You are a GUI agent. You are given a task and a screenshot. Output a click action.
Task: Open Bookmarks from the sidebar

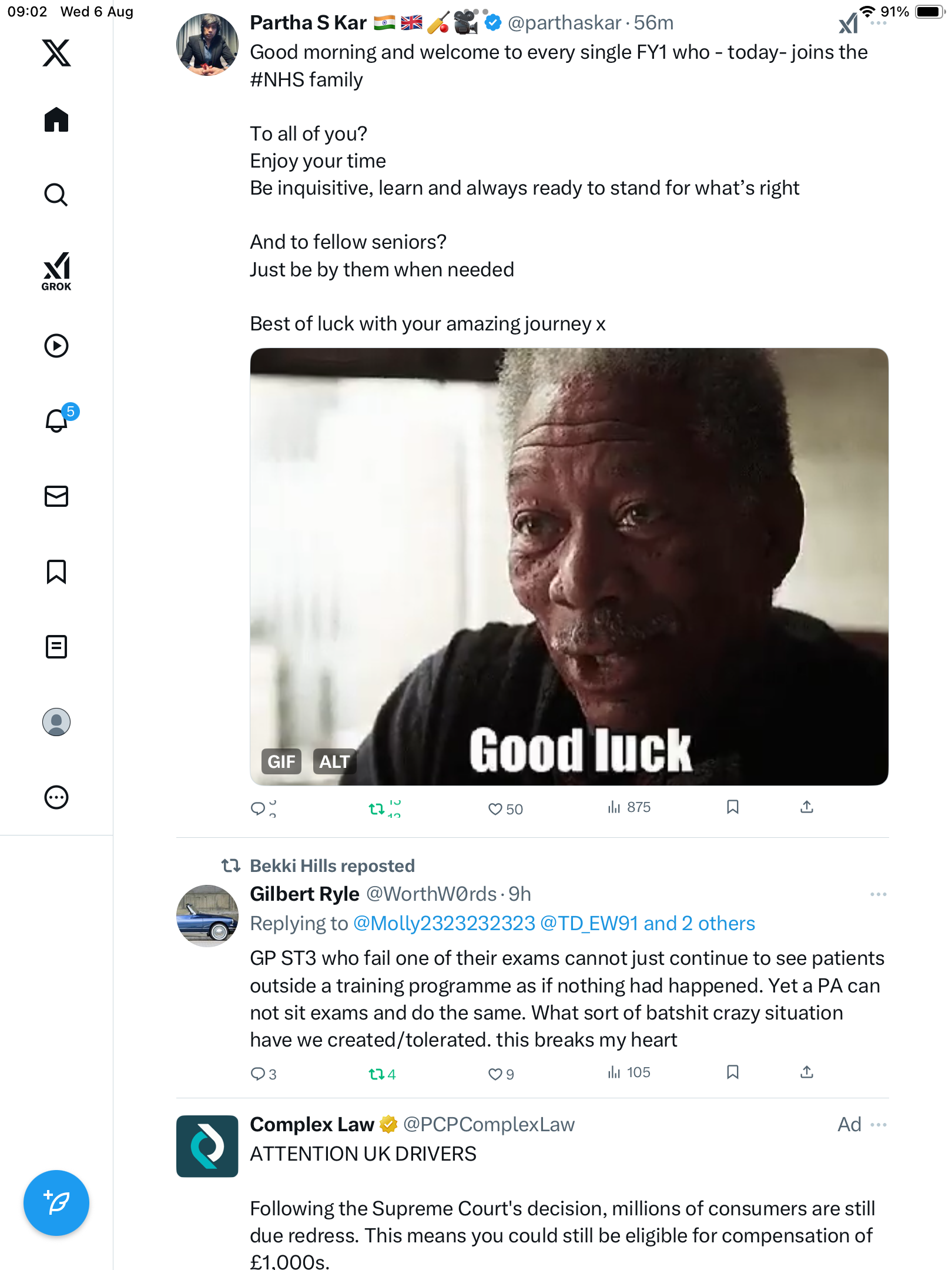click(56, 571)
